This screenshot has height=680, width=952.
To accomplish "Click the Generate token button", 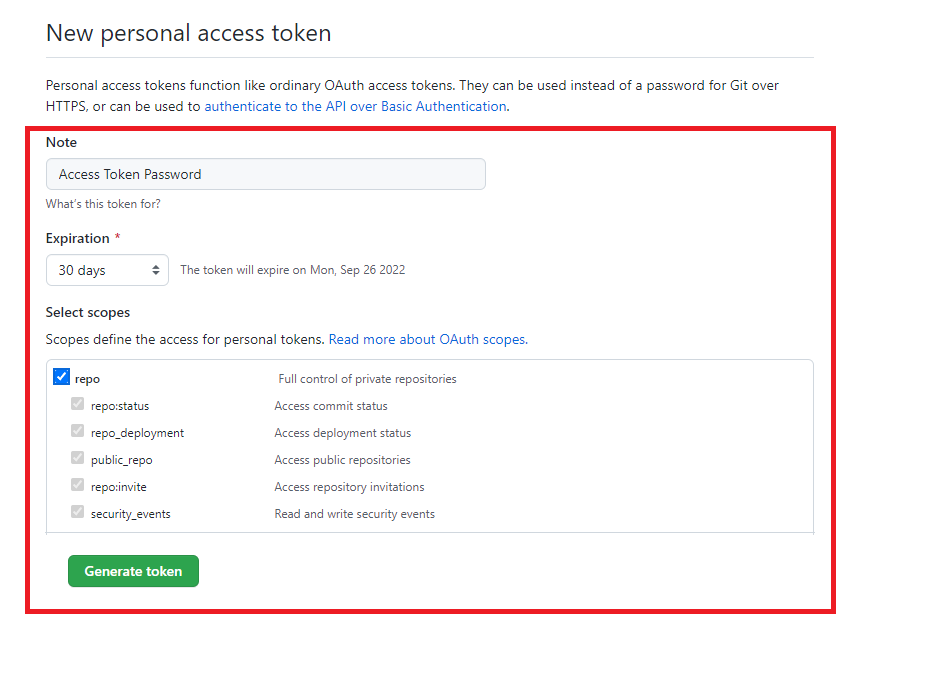I will (133, 571).
